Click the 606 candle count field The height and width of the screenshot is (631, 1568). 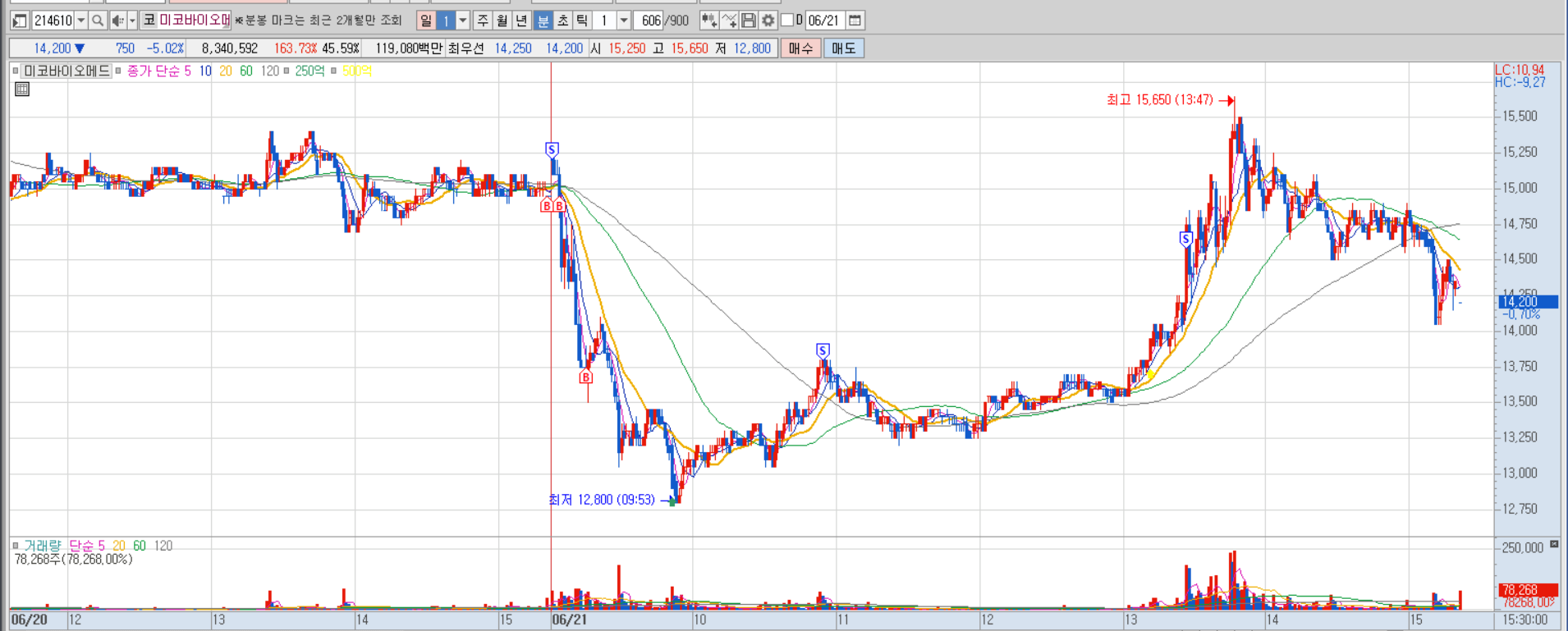pyautogui.click(x=649, y=21)
